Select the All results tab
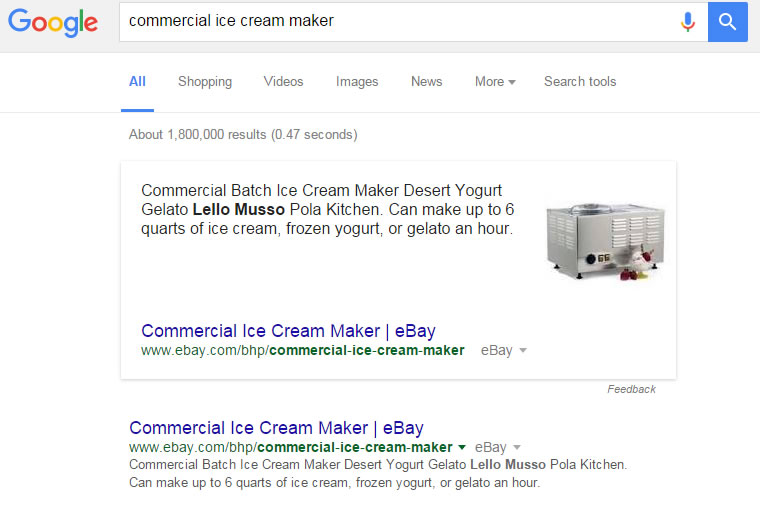The image size is (760, 509). pos(137,82)
